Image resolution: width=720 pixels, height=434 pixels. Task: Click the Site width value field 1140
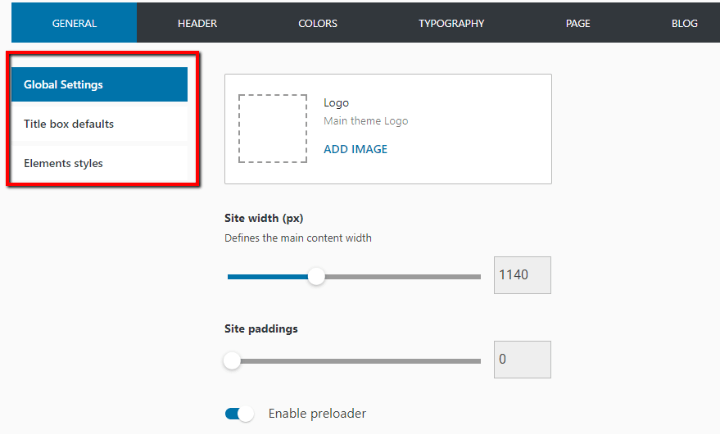coord(523,275)
